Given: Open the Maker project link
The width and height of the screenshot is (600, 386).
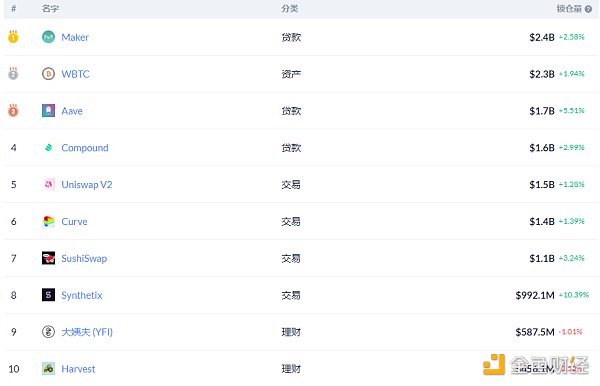Looking at the screenshot, I should pos(75,37).
